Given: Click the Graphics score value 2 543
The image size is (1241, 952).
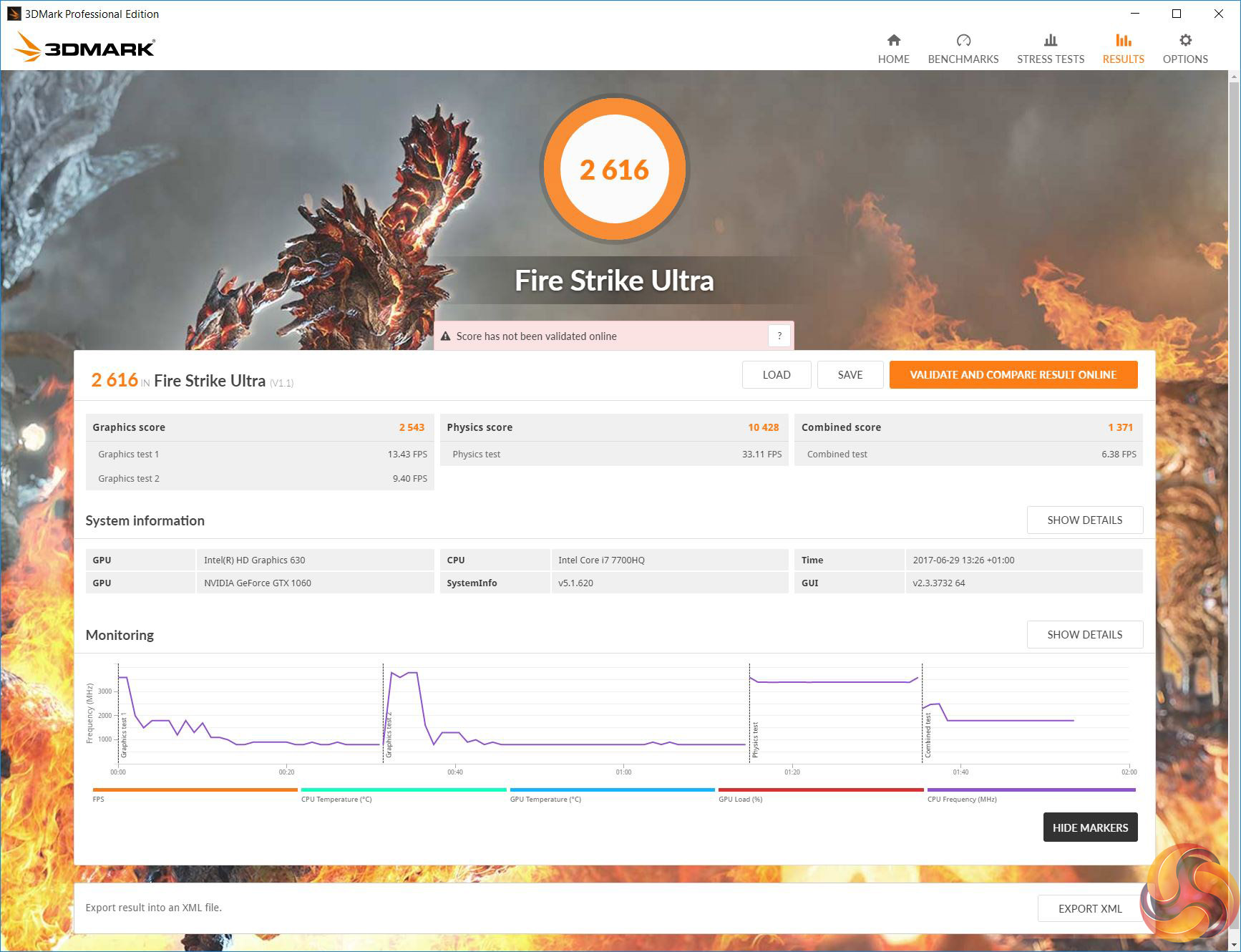Looking at the screenshot, I should point(412,427).
